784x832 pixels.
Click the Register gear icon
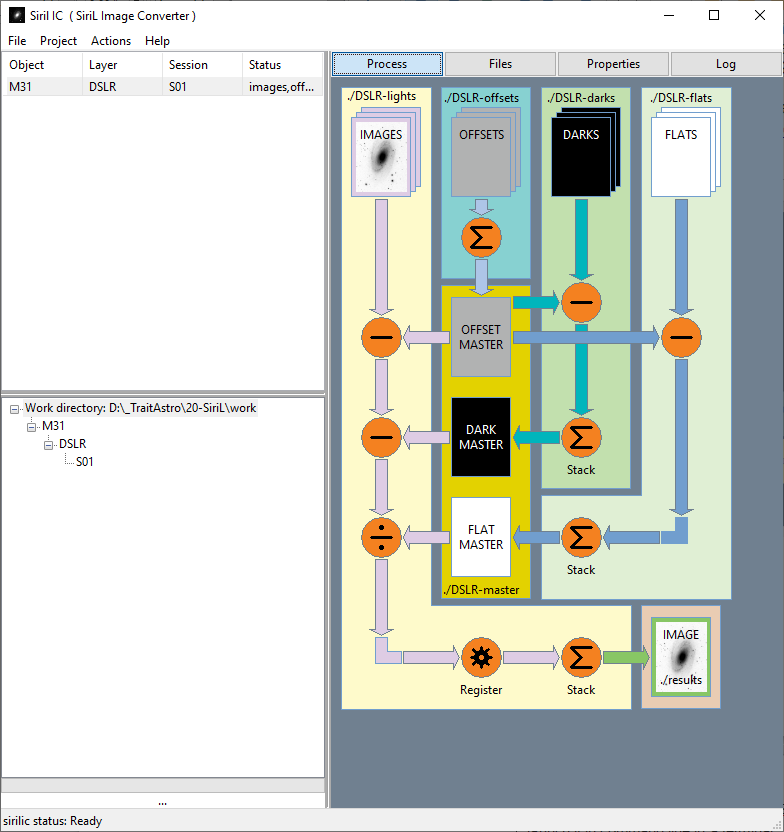pyautogui.click(x=481, y=657)
